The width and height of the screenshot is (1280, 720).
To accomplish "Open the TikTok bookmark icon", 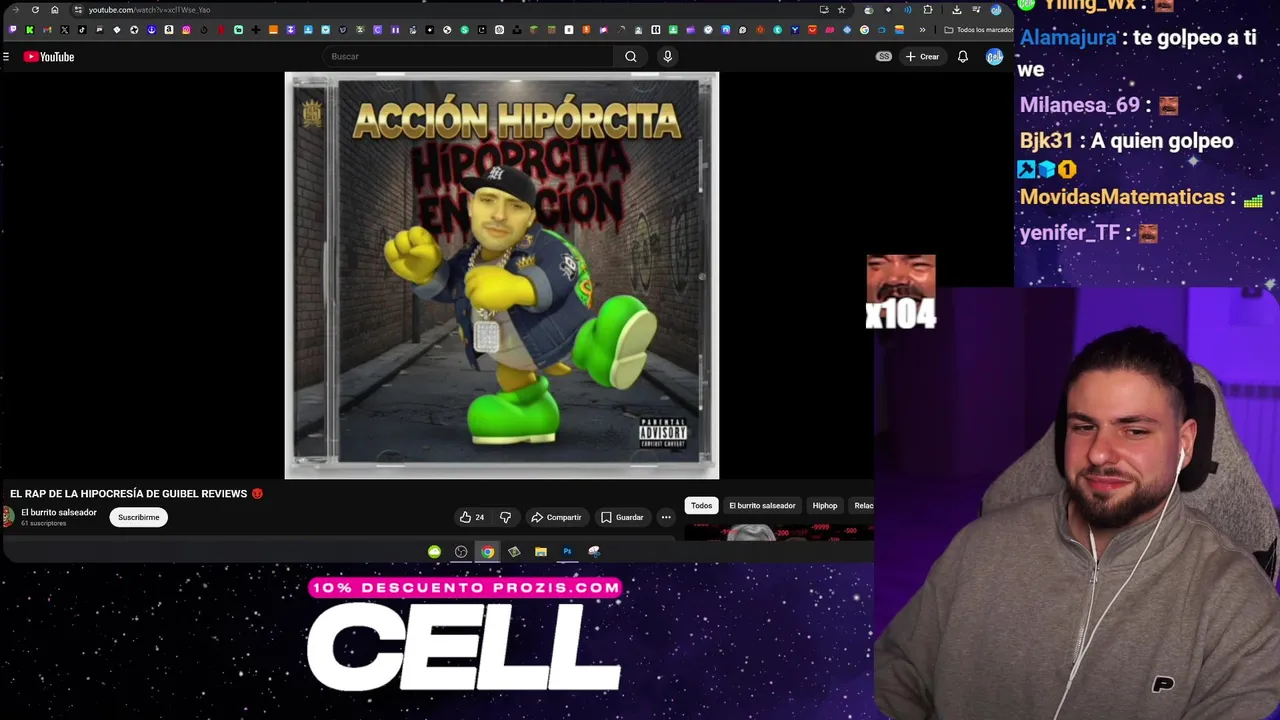I will [82, 30].
